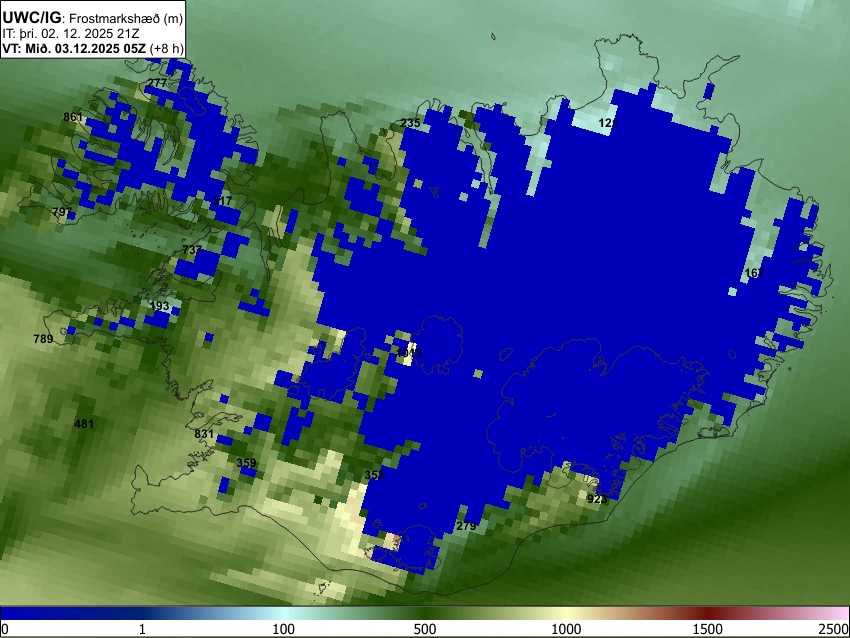850x638 pixels.
Task: Click the map value 923
Action: click(x=597, y=499)
